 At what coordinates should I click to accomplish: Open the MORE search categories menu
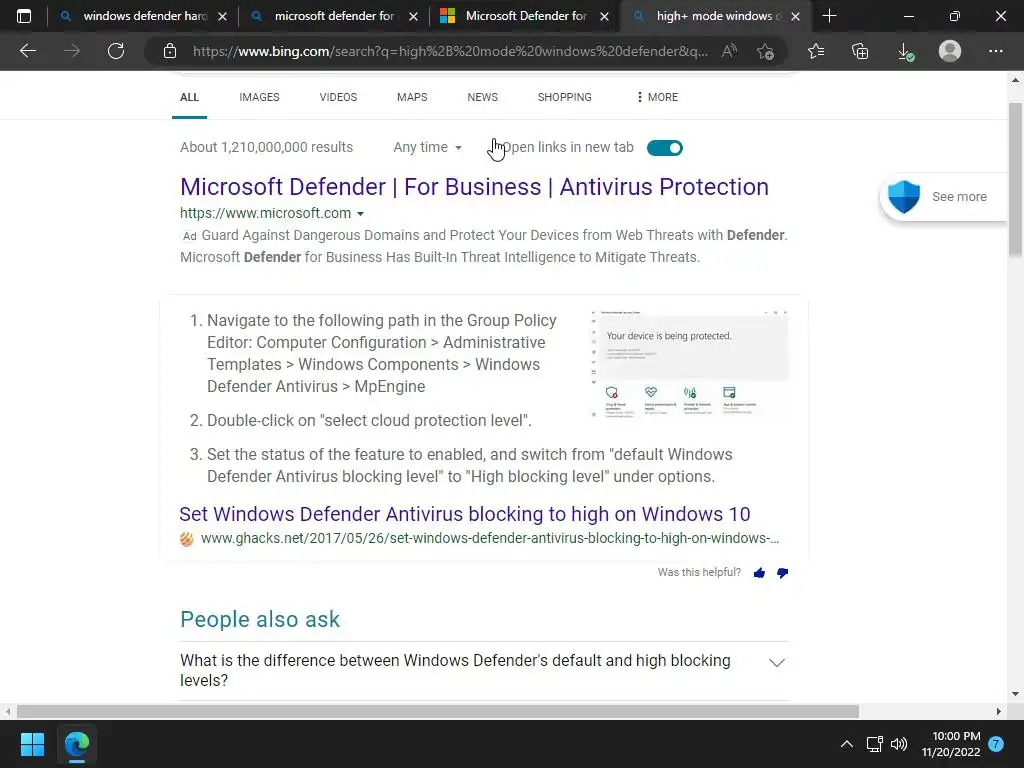click(x=657, y=97)
